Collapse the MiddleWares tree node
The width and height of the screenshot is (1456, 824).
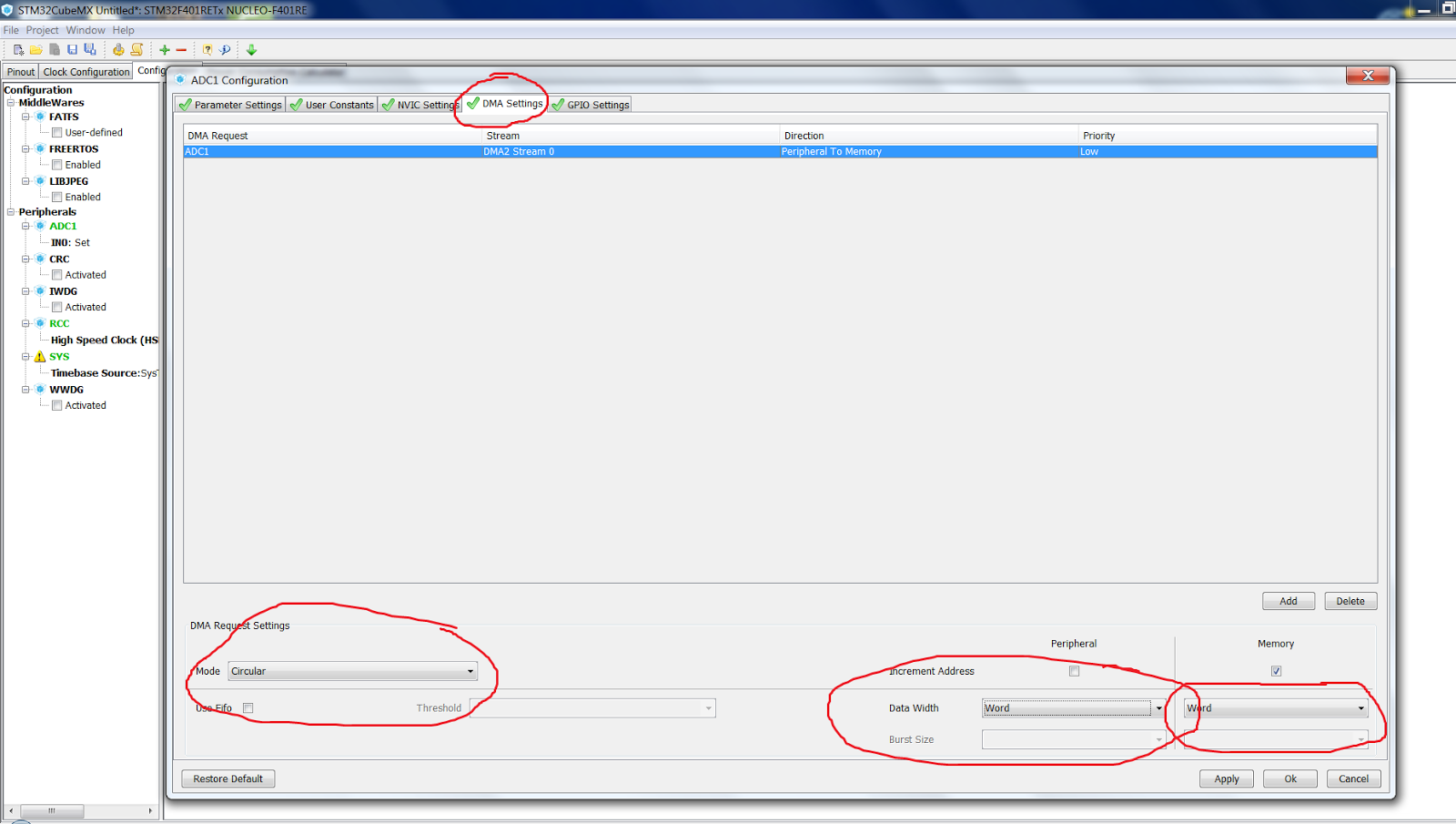11,103
